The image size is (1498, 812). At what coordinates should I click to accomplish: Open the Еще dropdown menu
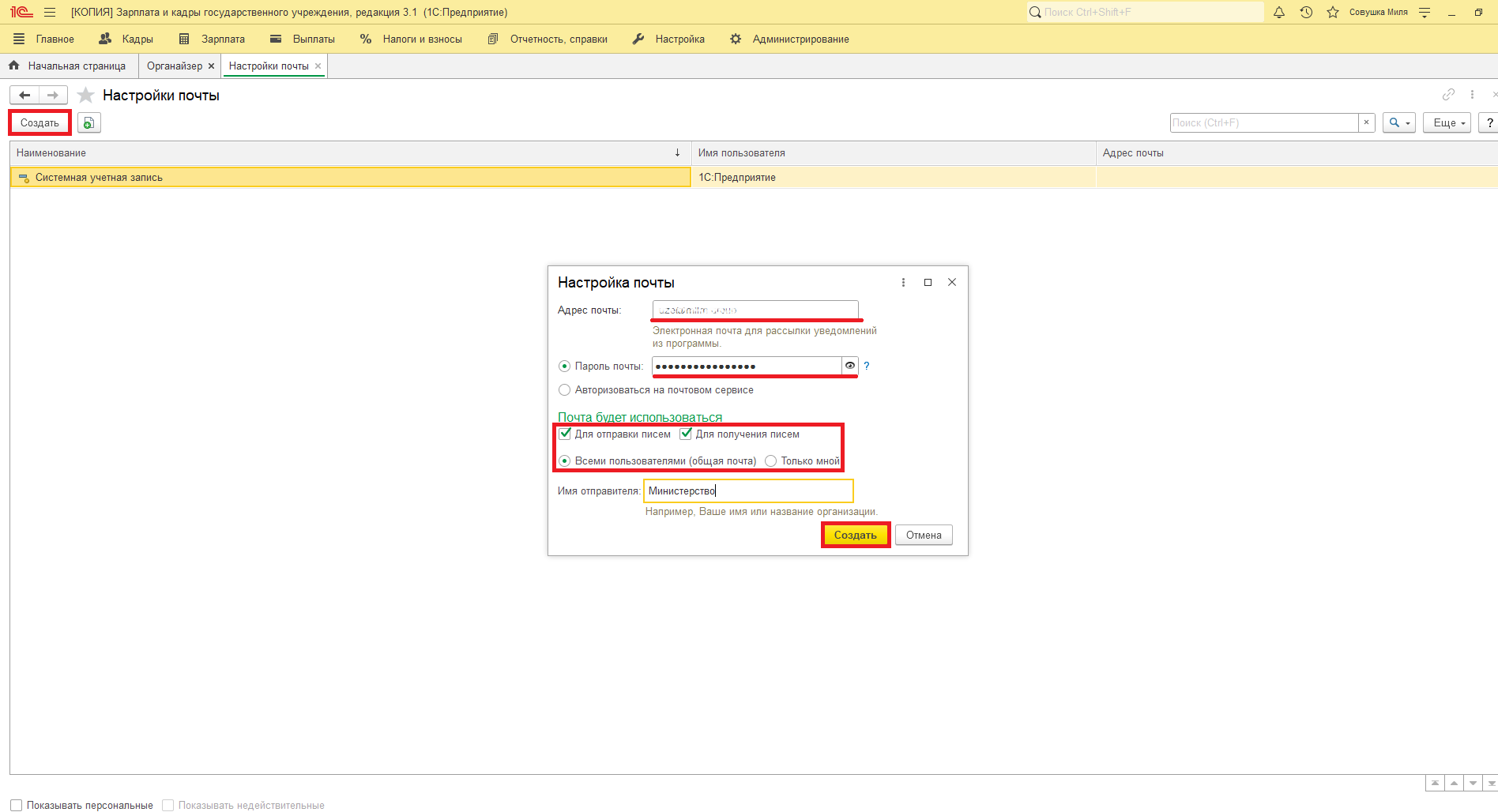pyautogui.click(x=1447, y=122)
